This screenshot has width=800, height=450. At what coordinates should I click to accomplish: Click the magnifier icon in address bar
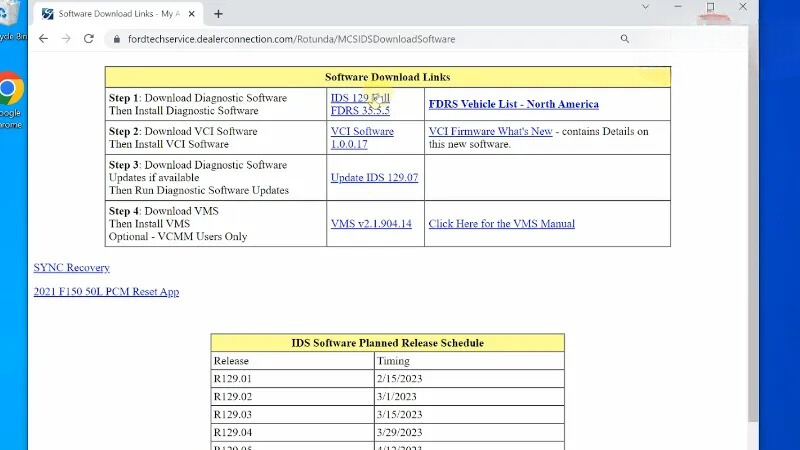(x=624, y=39)
